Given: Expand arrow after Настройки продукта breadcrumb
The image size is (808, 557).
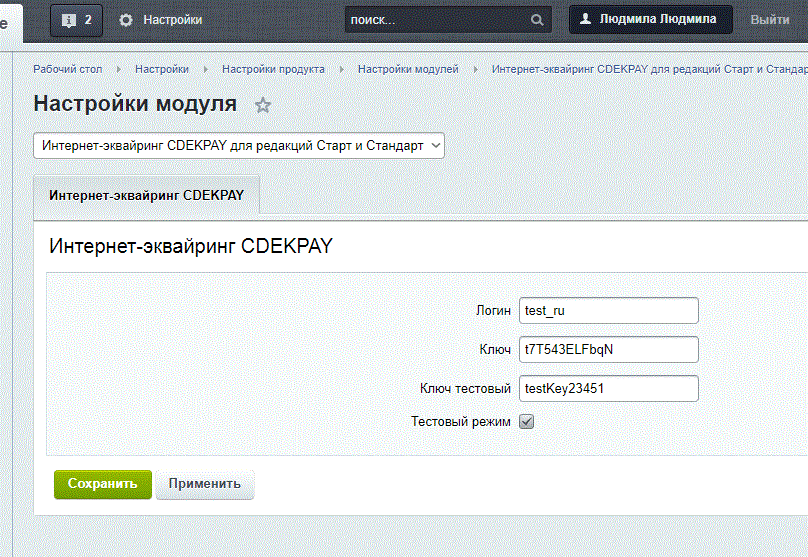Looking at the screenshot, I should coord(342,69).
